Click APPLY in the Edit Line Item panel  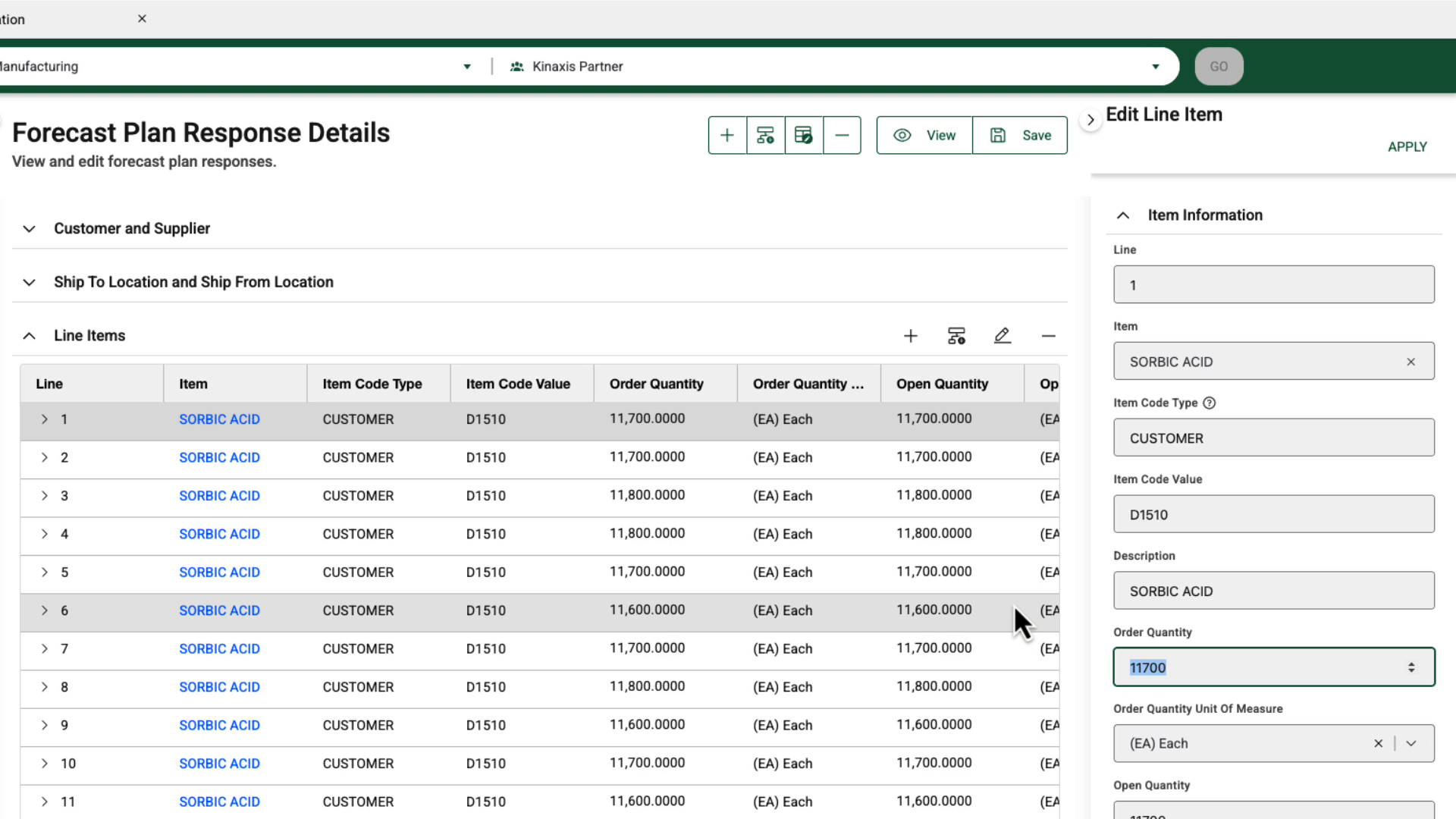click(x=1407, y=146)
